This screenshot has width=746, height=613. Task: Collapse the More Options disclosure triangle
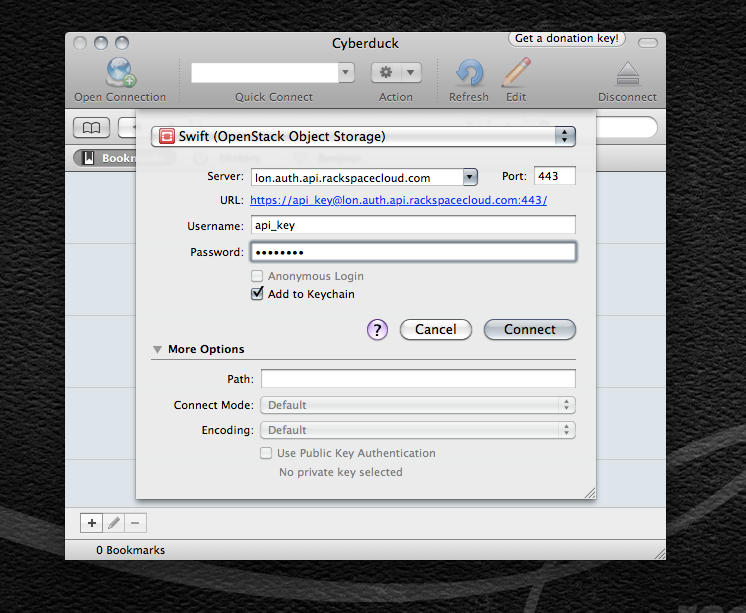[x=157, y=349]
